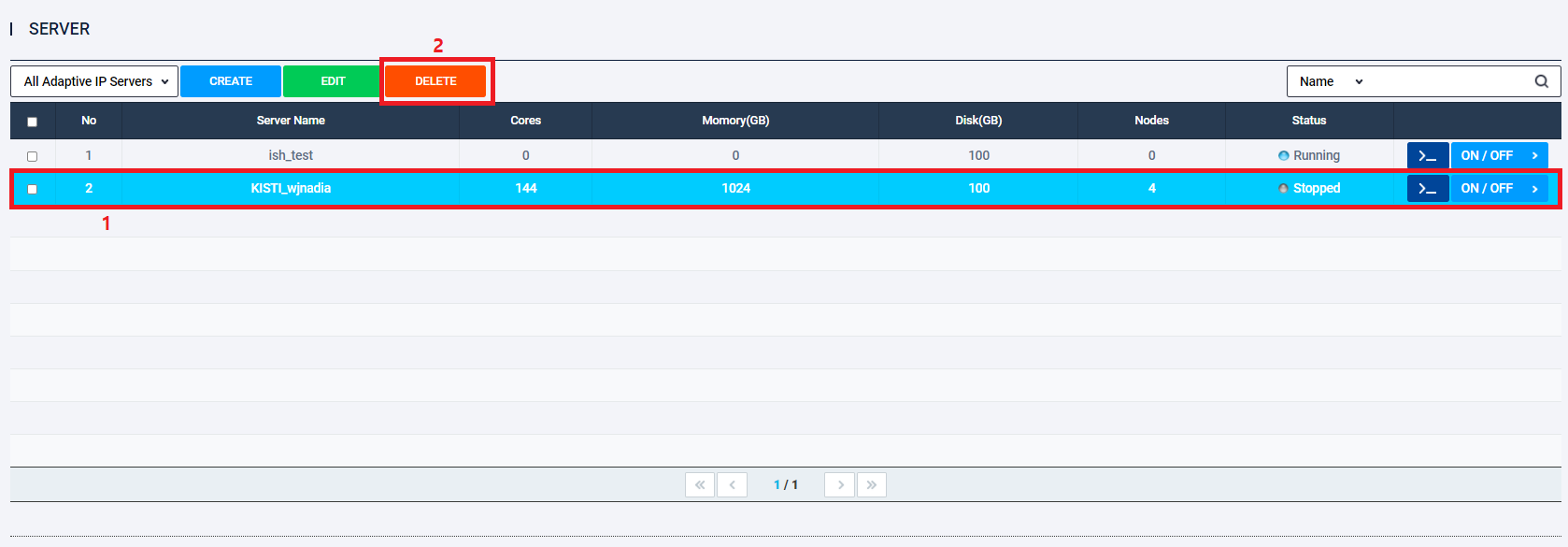
Task: Click the Running status of ish_test
Action: (1309, 155)
